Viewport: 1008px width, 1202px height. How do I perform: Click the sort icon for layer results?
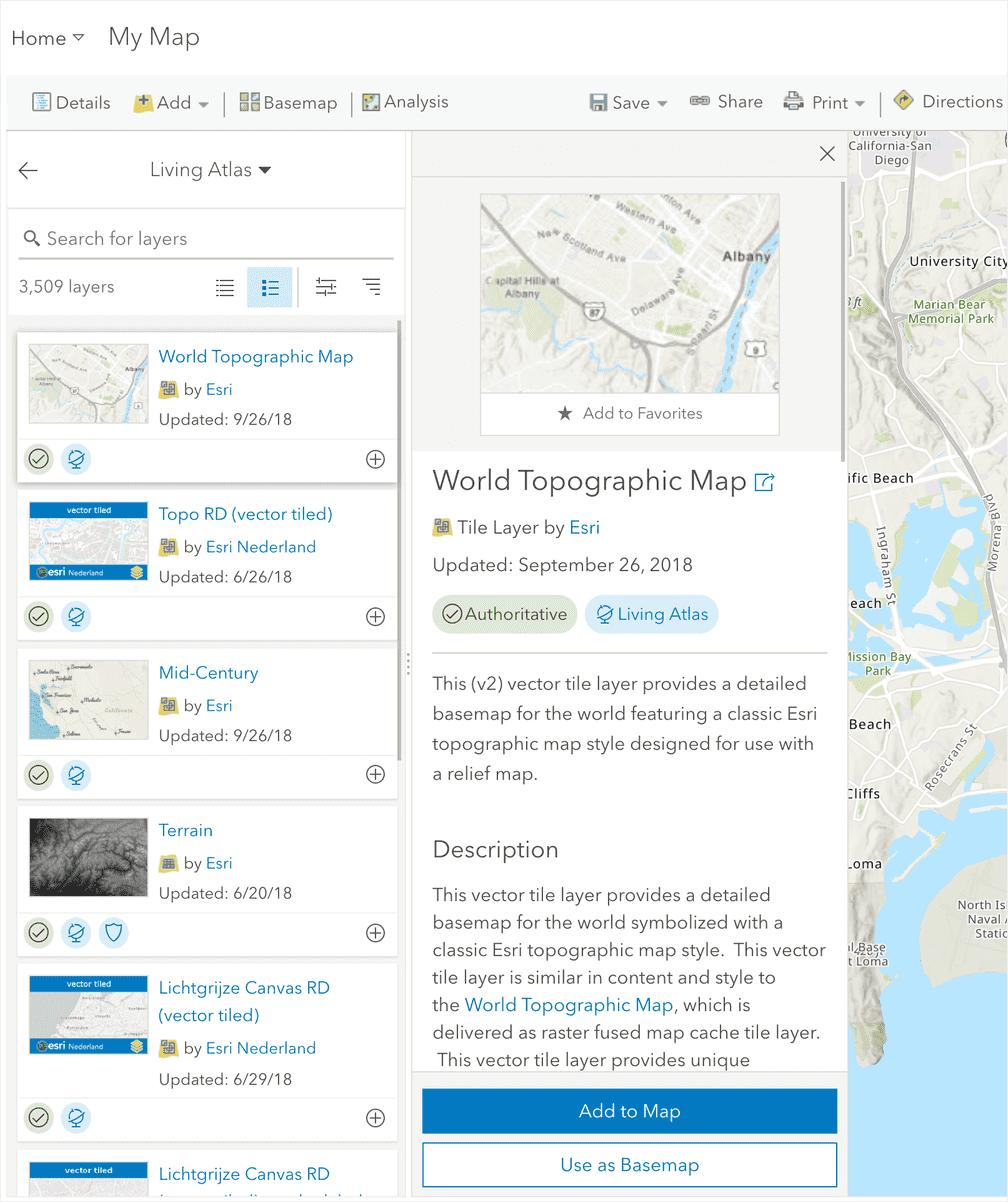[371, 287]
